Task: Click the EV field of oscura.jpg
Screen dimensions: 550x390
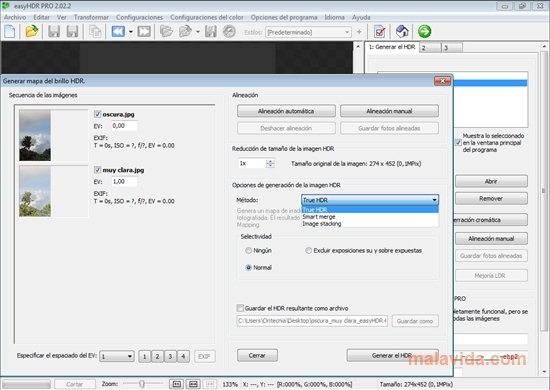Action: [125, 126]
